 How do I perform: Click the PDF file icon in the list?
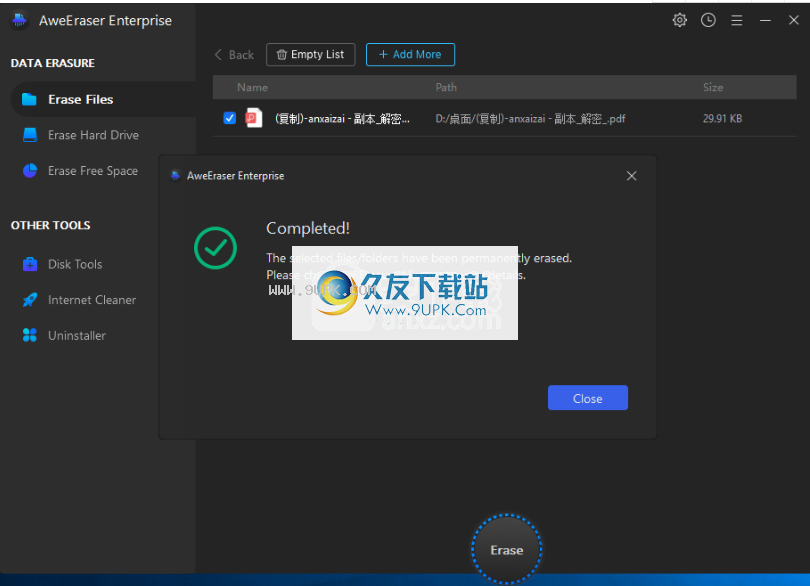tap(254, 118)
